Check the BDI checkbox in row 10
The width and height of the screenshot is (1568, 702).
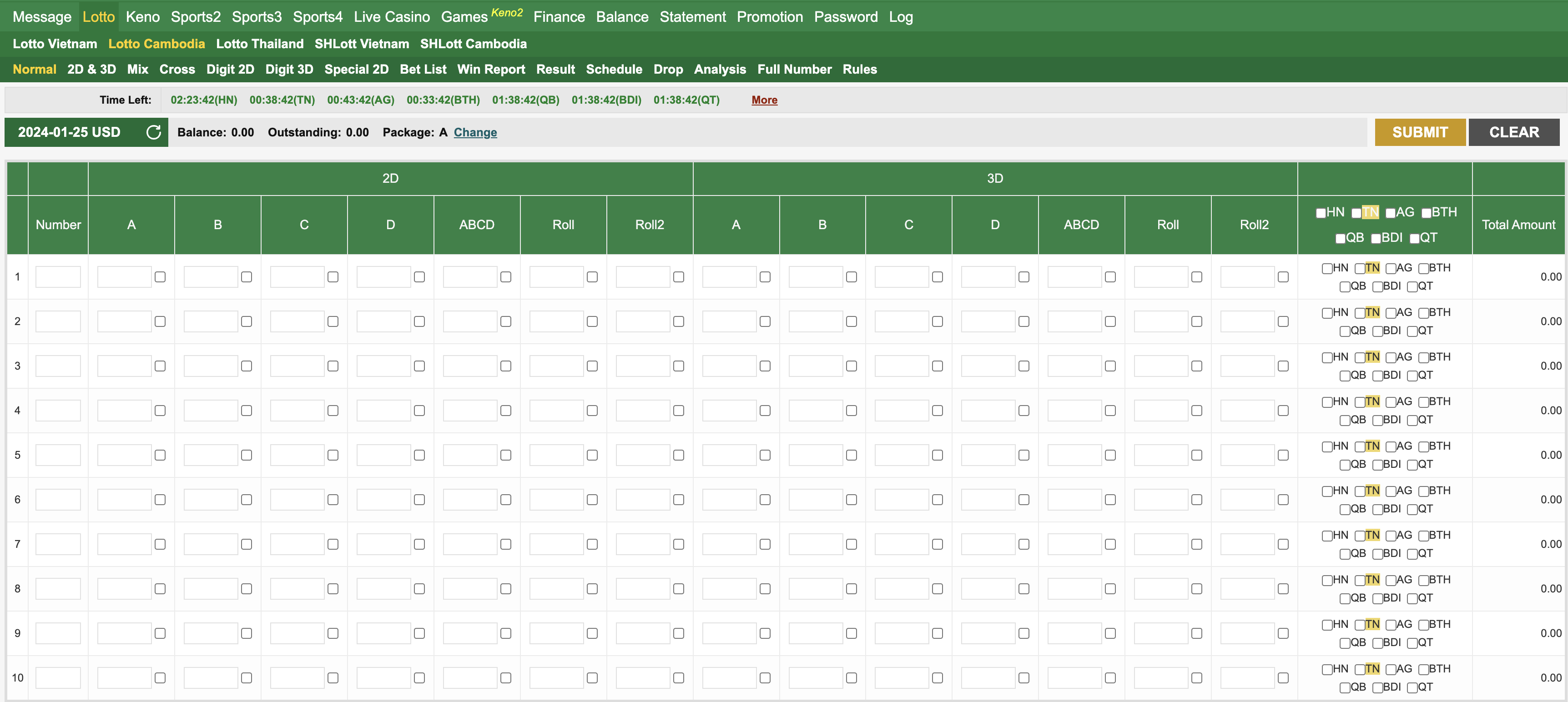(1377, 688)
